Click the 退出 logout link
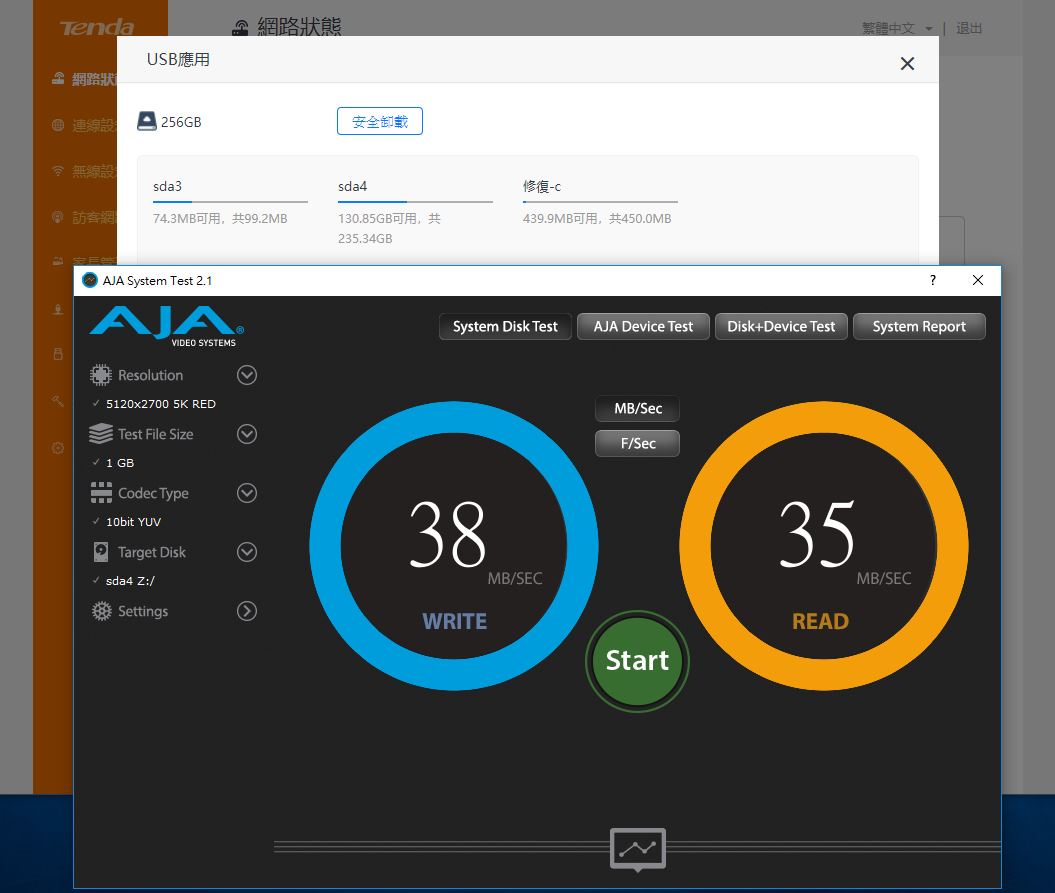 [969, 28]
